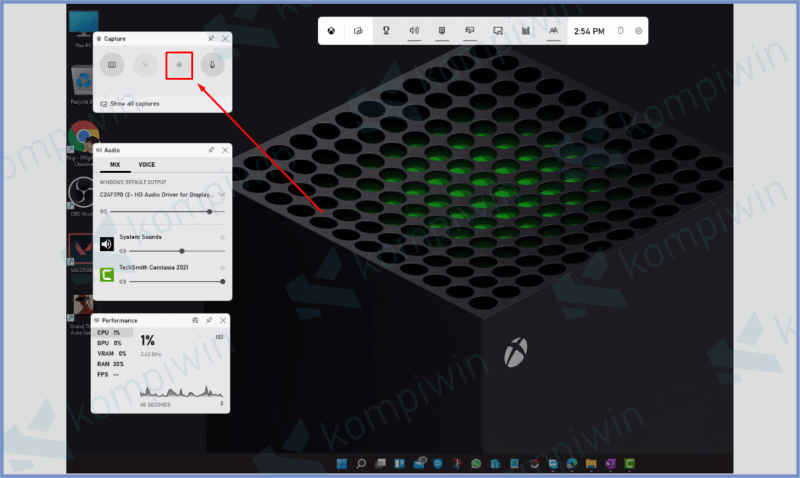Select the CPU metric row

[x=113, y=333]
